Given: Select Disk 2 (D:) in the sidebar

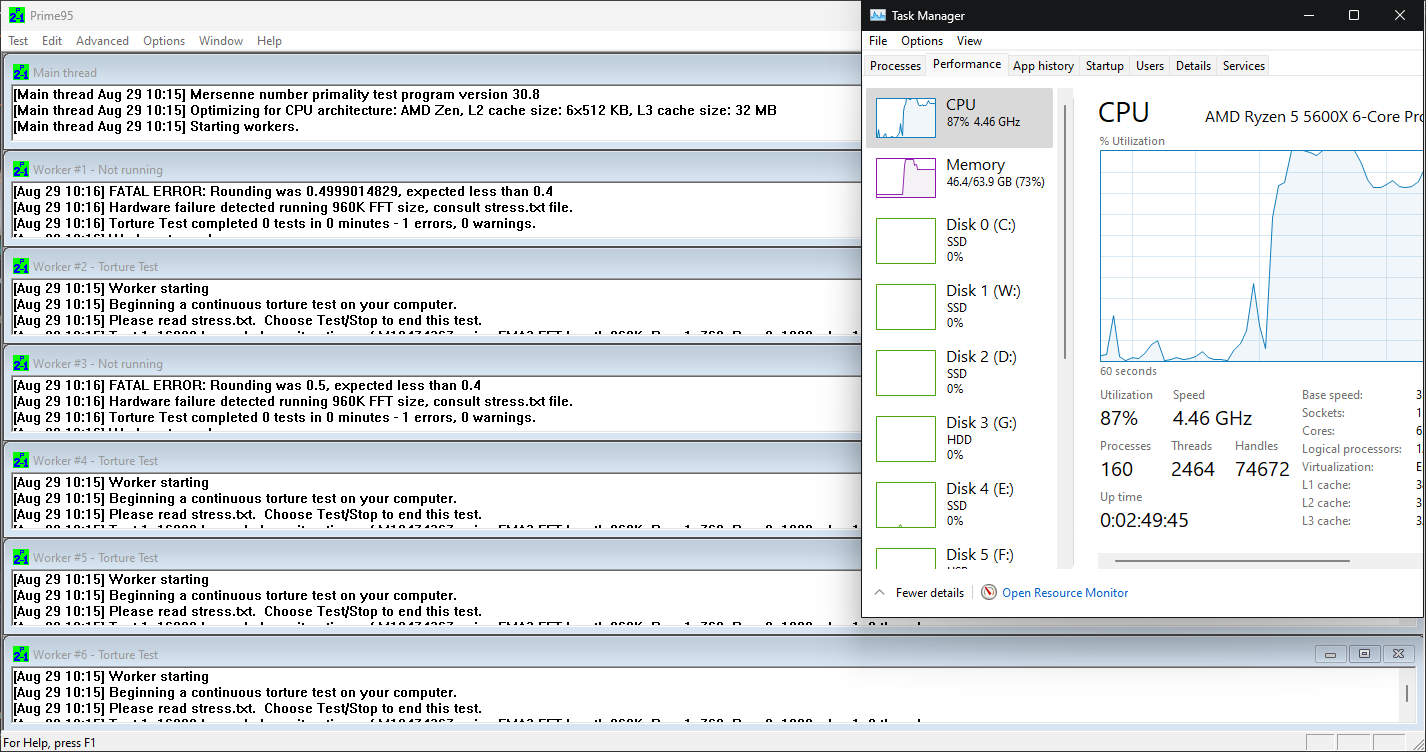Looking at the screenshot, I should [960, 372].
